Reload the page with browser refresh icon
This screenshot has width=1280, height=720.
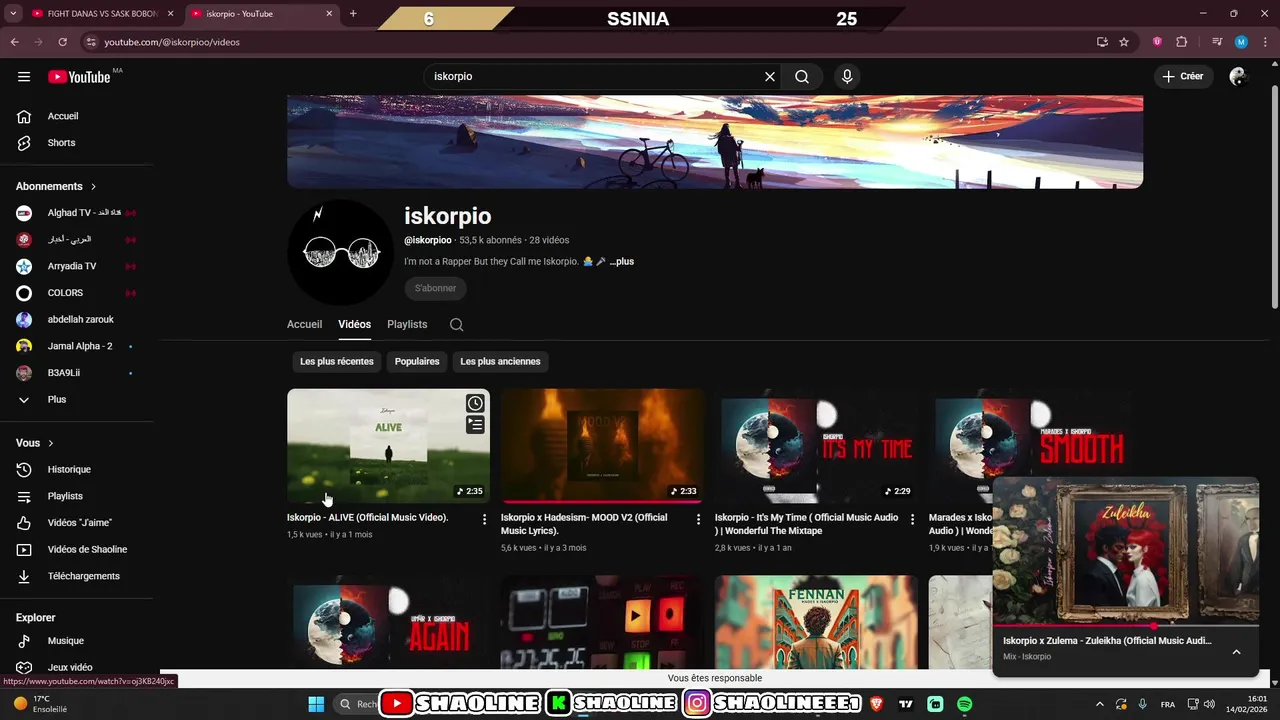(x=62, y=42)
